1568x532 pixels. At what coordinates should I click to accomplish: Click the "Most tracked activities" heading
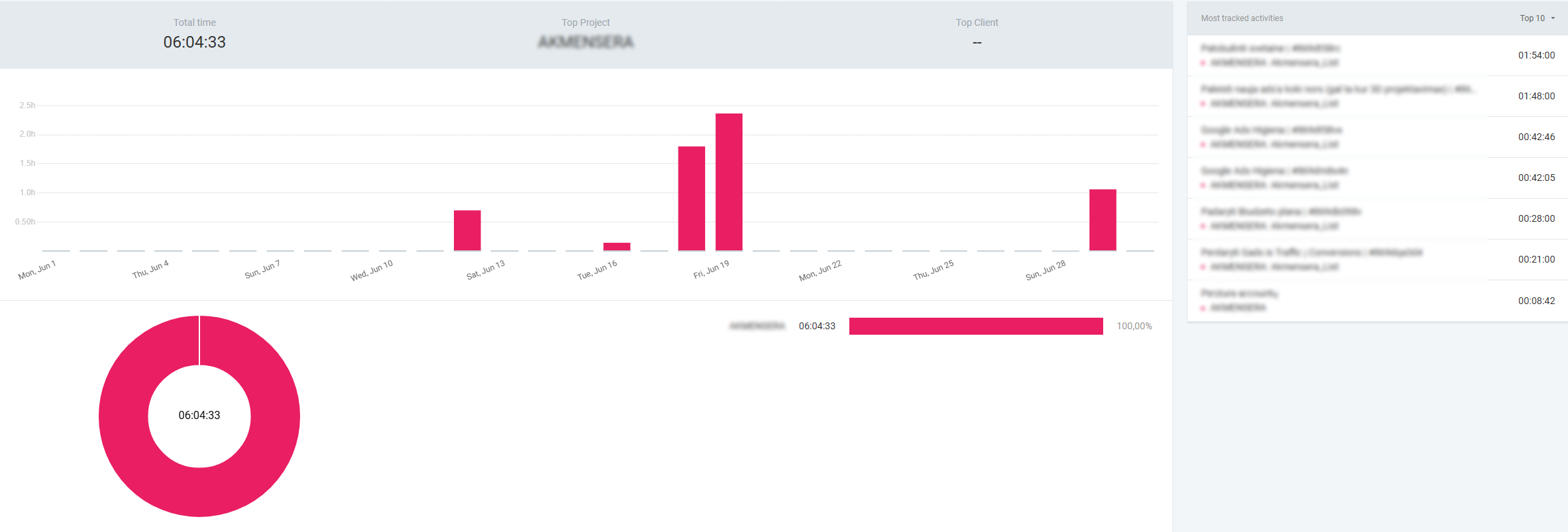pos(1242,18)
